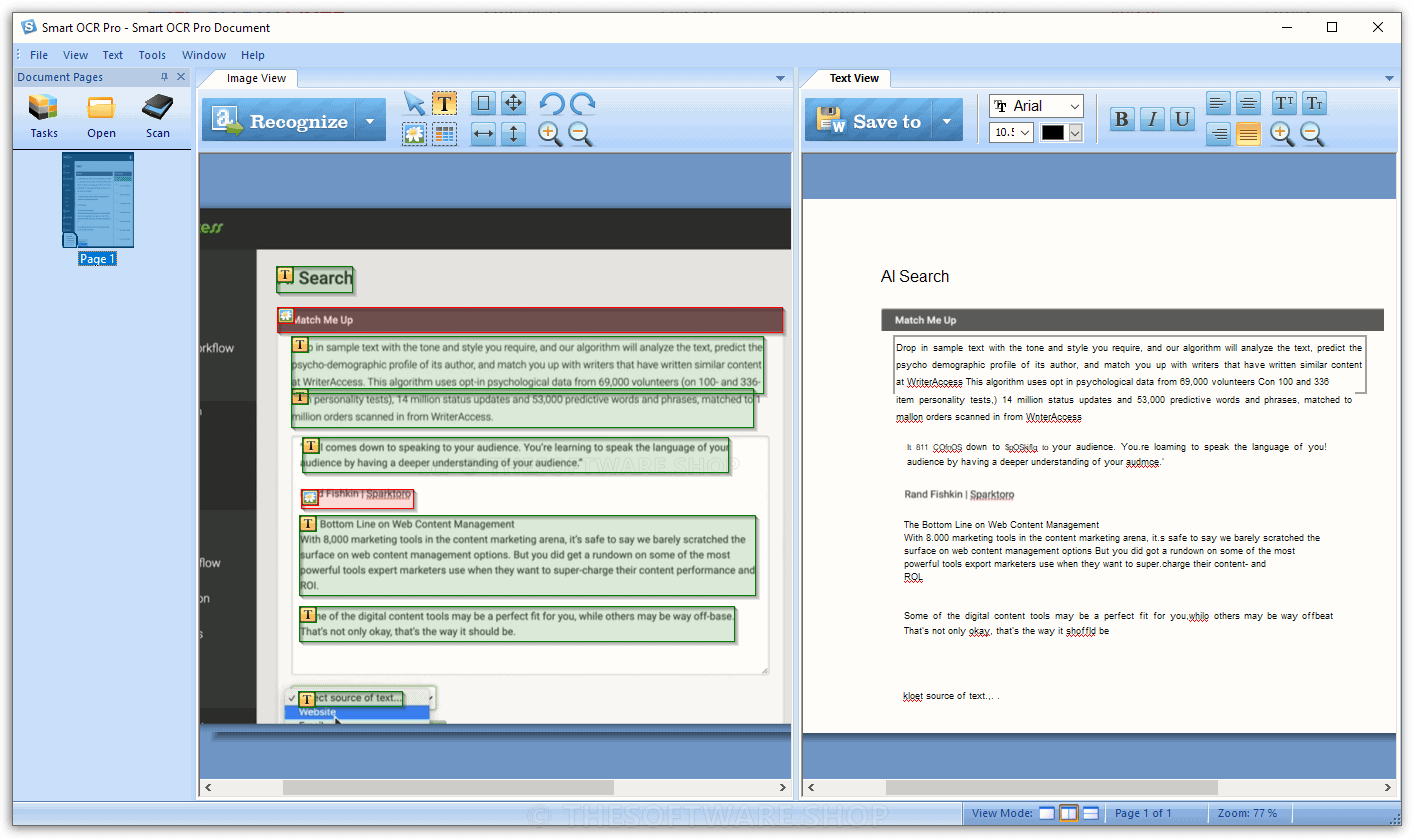1414x838 pixels.
Task: Switch to single-pane view mode
Action: 1046,813
